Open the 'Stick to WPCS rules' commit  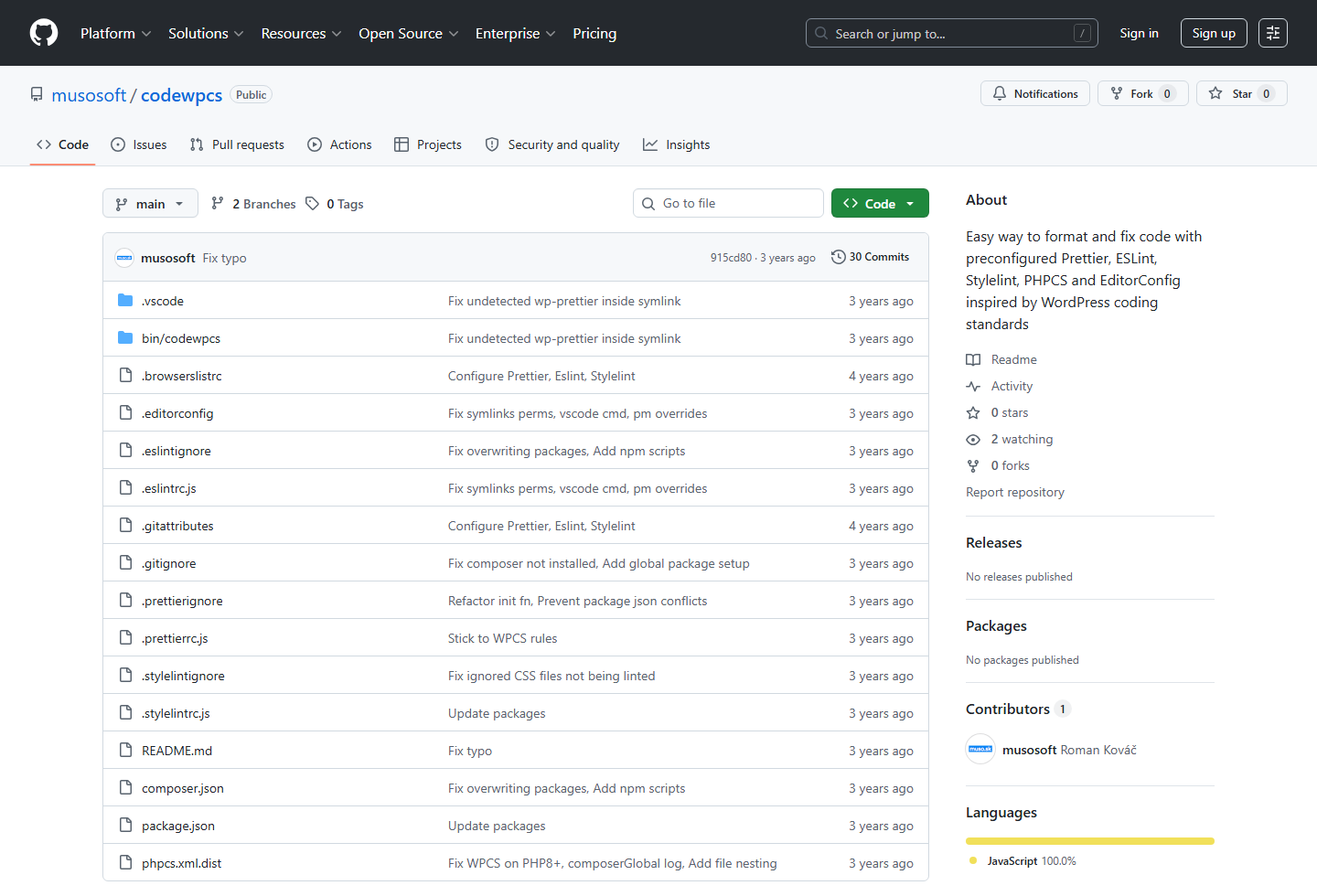coord(502,638)
